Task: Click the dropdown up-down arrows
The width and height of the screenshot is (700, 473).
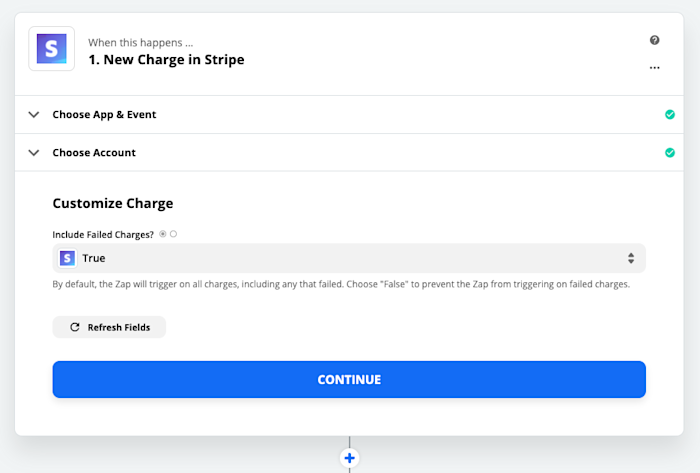Action: pos(631,258)
